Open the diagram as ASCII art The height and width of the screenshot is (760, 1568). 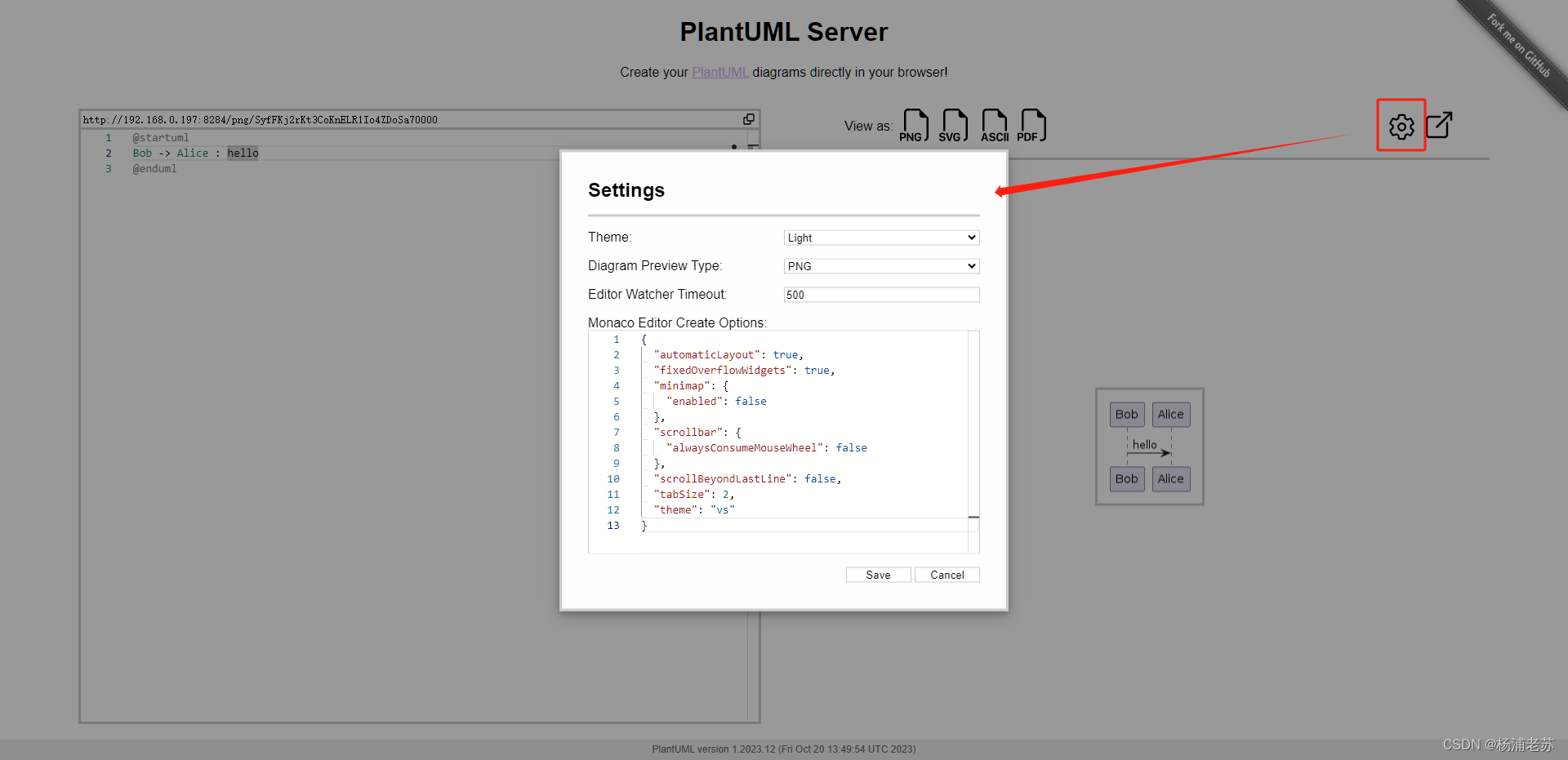(993, 125)
